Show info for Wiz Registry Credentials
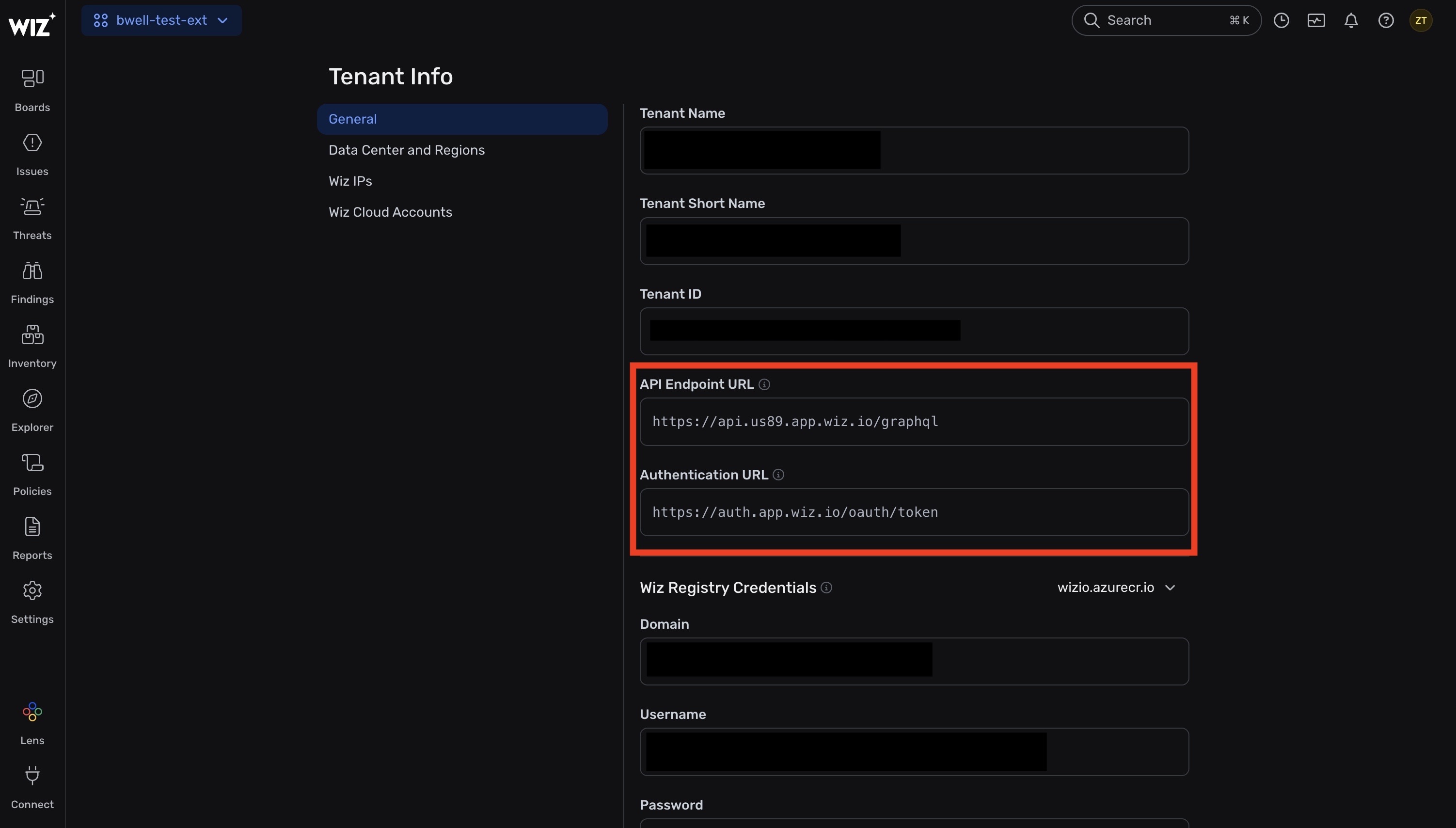 [827, 588]
